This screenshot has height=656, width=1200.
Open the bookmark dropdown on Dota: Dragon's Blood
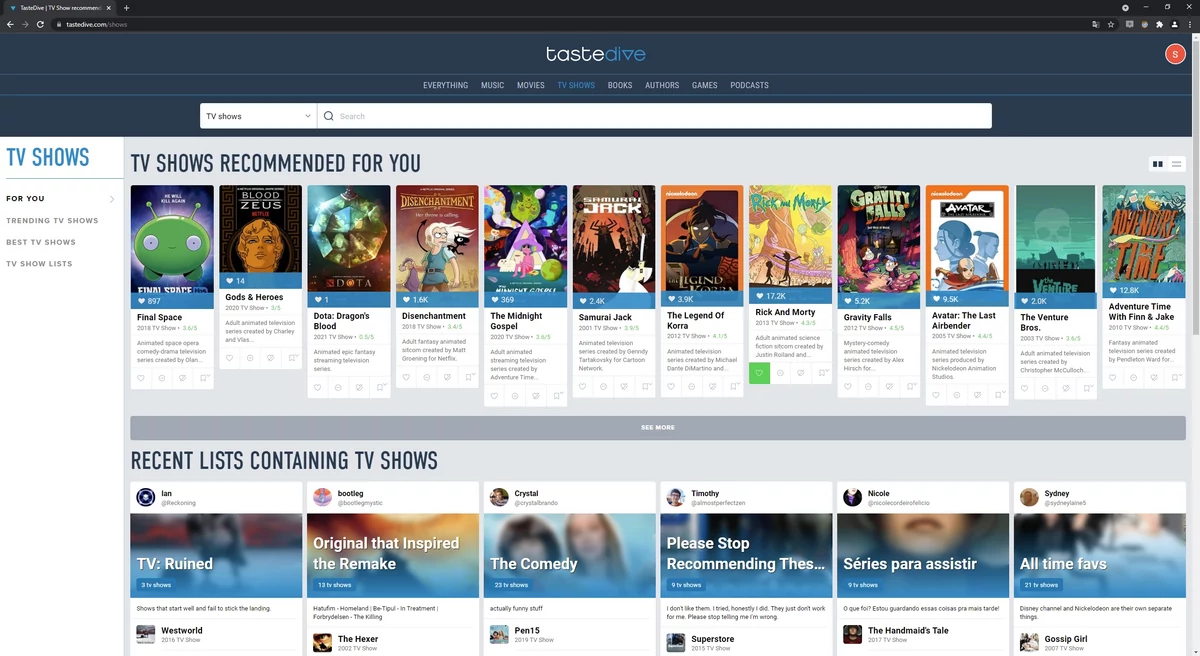(x=380, y=387)
